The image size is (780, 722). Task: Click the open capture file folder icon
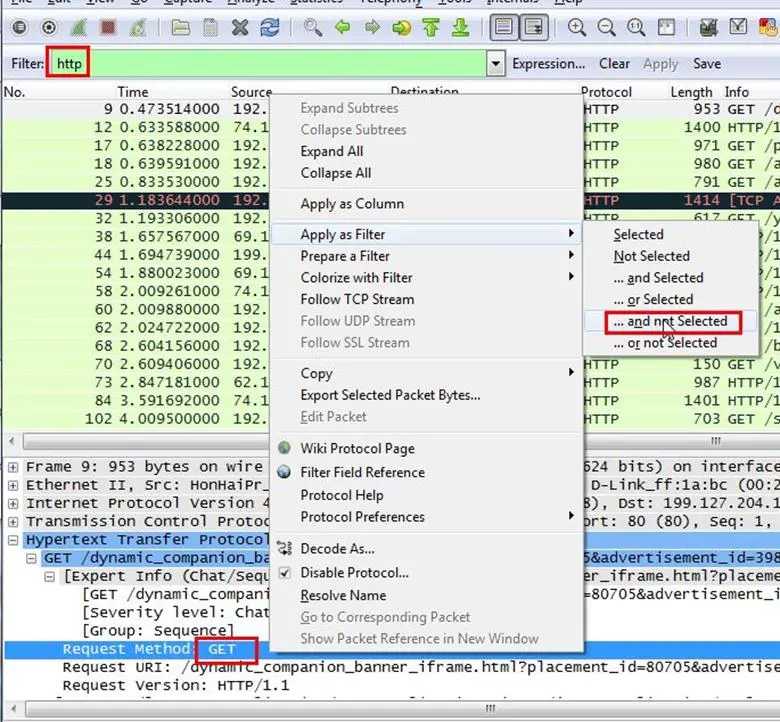[x=180, y=28]
